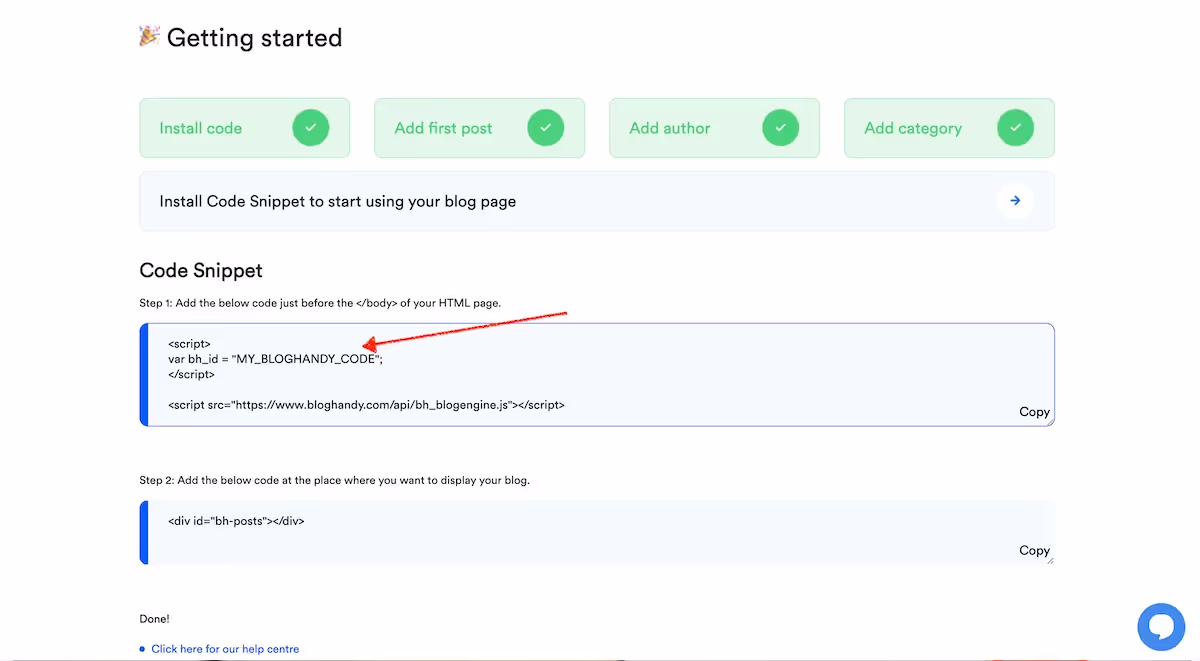Click the green checkmark on Add author
Viewport: 1200px width, 661px height.
tap(781, 128)
